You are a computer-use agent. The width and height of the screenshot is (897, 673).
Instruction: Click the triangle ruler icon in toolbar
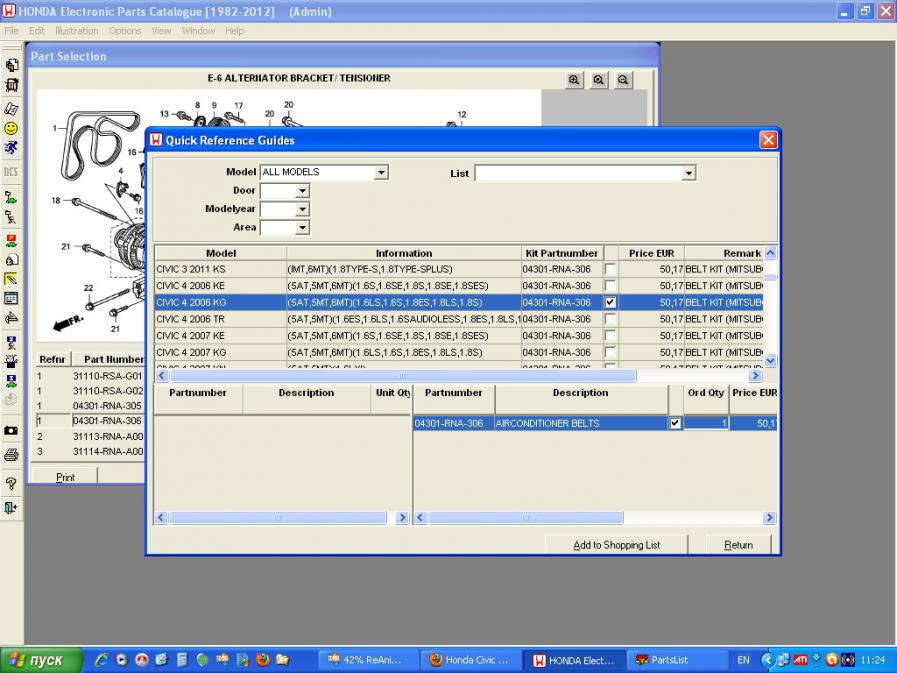(x=11, y=318)
